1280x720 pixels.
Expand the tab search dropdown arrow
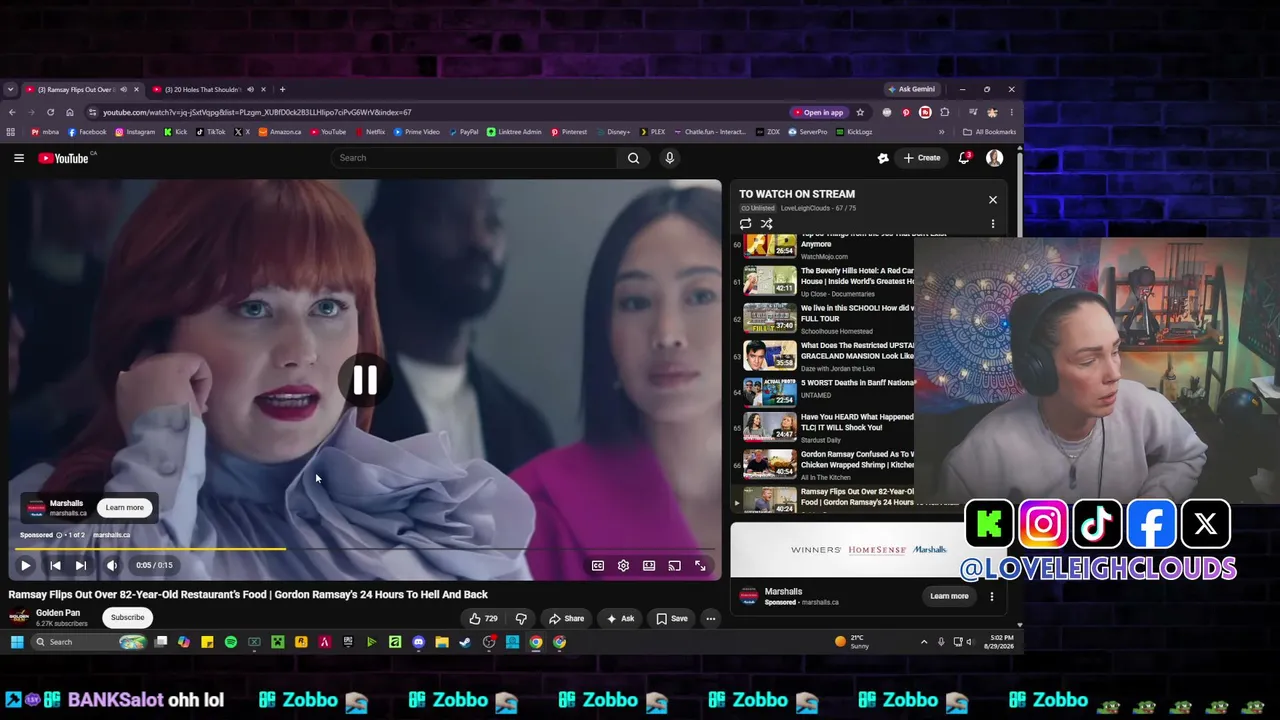pyautogui.click(x=10, y=90)
